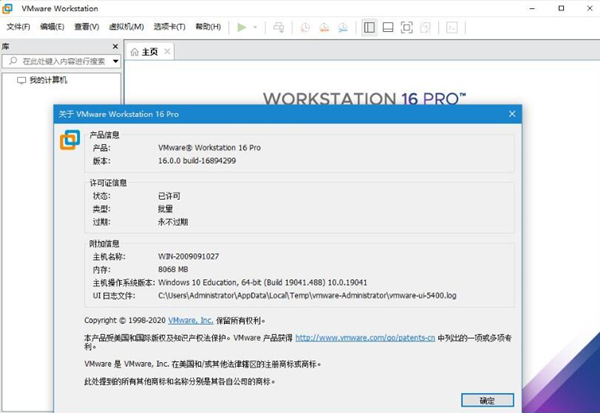Image resolution: width=600 pixels, height=413 pixels.
Task: Click the library search input field
Action: click(x=60, y=61)
